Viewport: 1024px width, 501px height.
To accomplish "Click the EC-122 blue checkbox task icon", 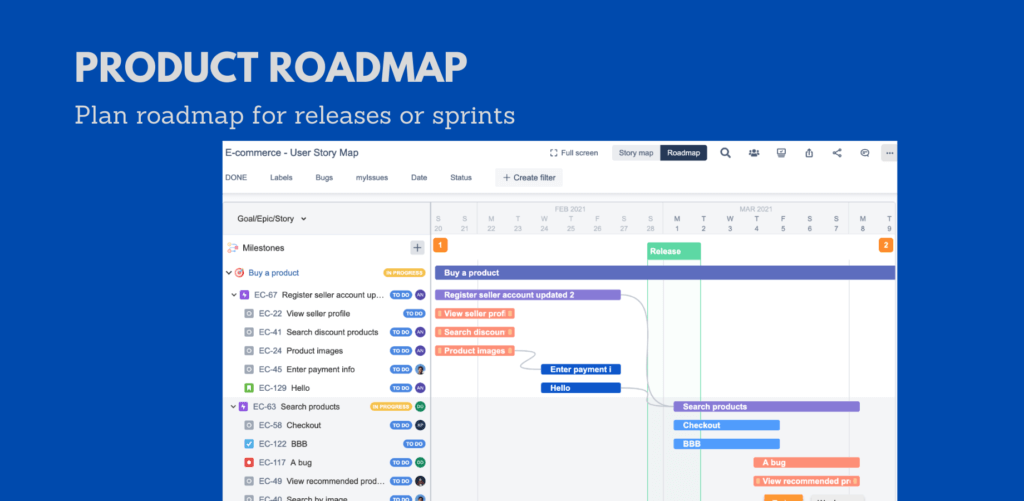I will click(249, 444).
